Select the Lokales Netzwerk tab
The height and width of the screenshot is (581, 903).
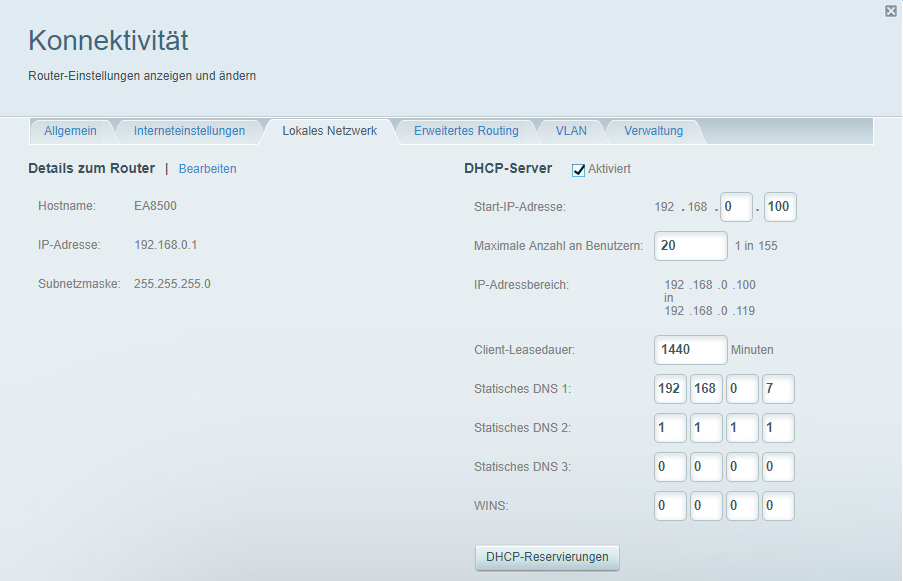click(329, 131)
